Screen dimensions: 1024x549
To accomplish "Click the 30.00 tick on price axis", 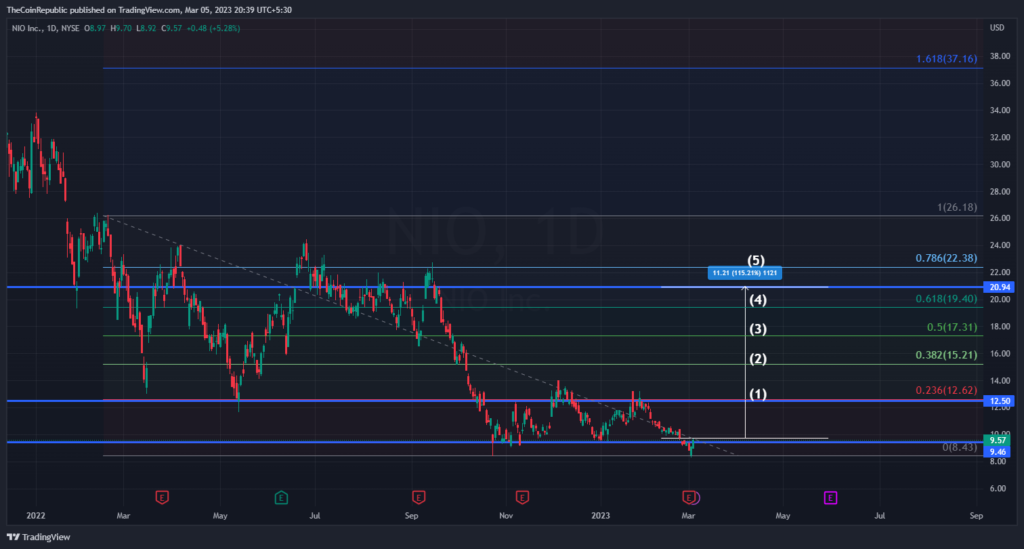I will (999, 165).
